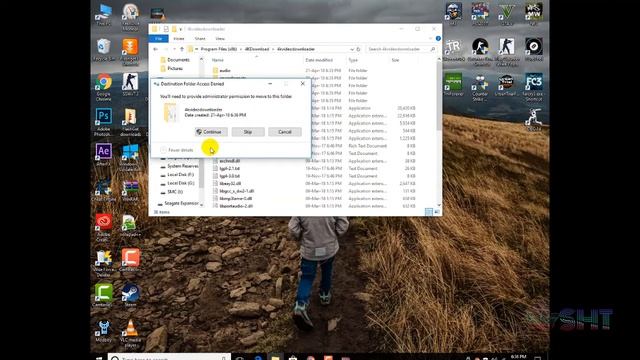Launch the Far Cry 3 desktop shortcut

tap(533, 86)
